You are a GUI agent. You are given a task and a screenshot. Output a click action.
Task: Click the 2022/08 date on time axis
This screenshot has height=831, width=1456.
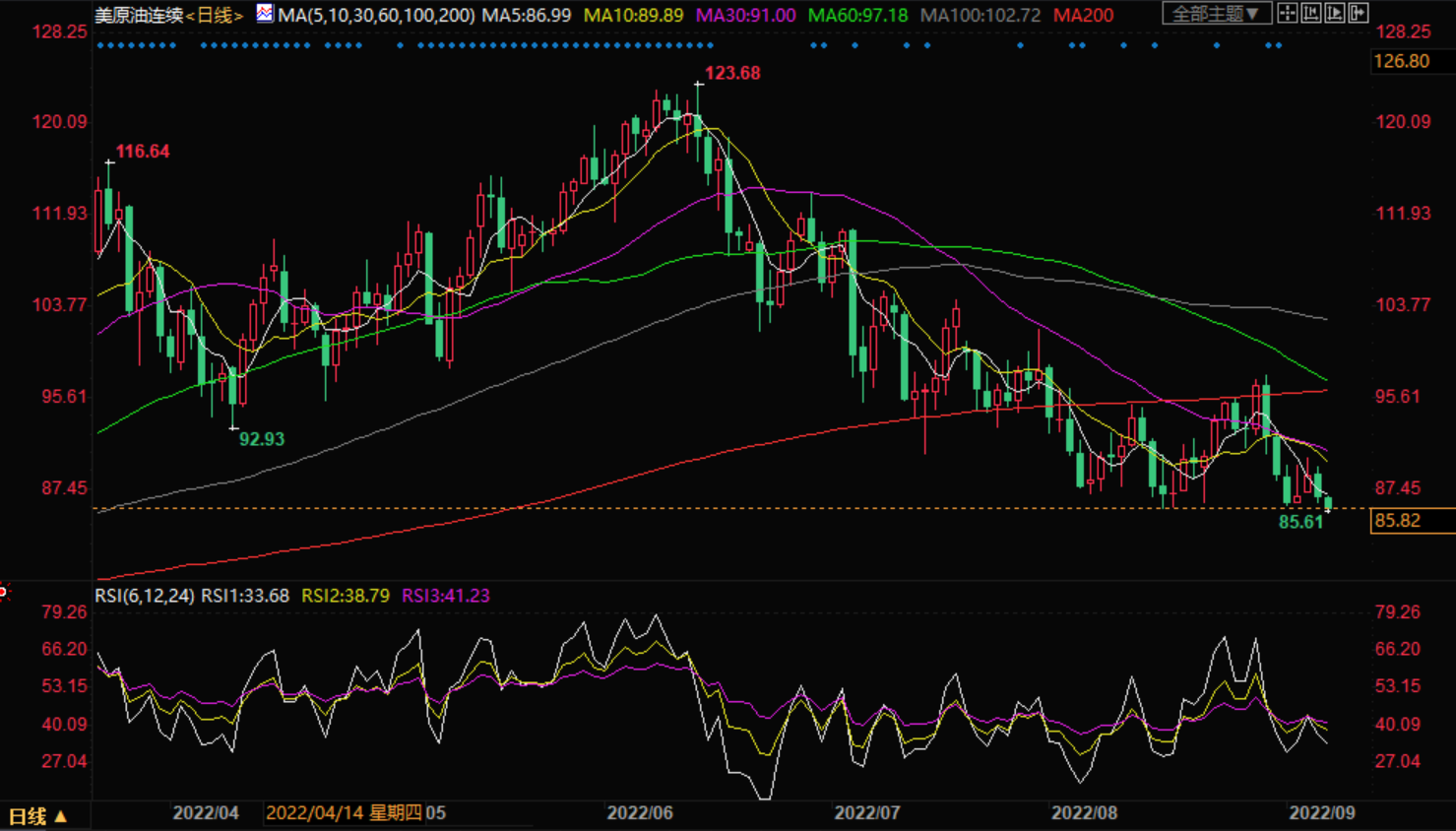[x=1084, y=812]
